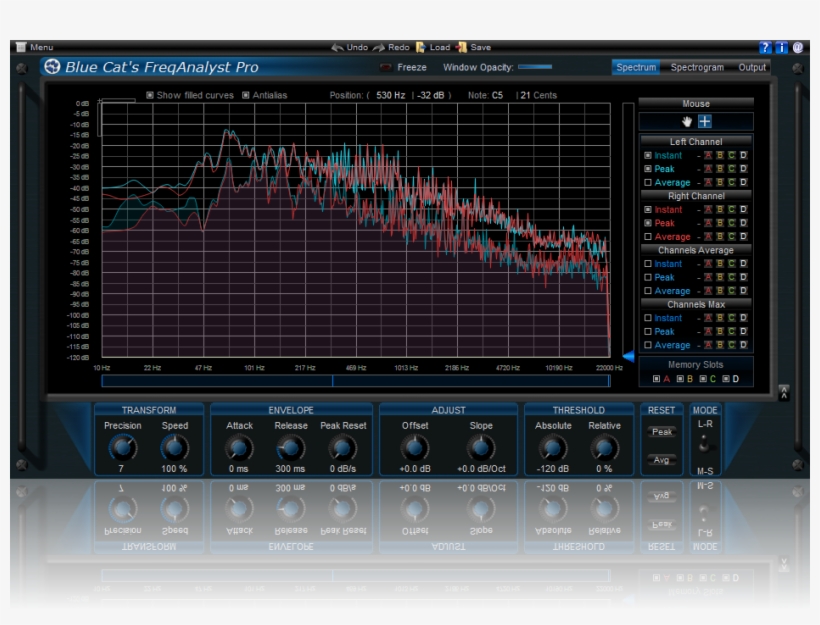820x625 pixels.
Task: Load a preset via Load icon
Action: [421, 48]
